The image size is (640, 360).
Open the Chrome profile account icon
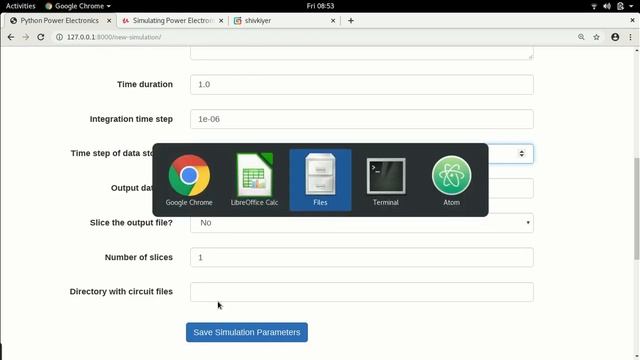(615, 37)
